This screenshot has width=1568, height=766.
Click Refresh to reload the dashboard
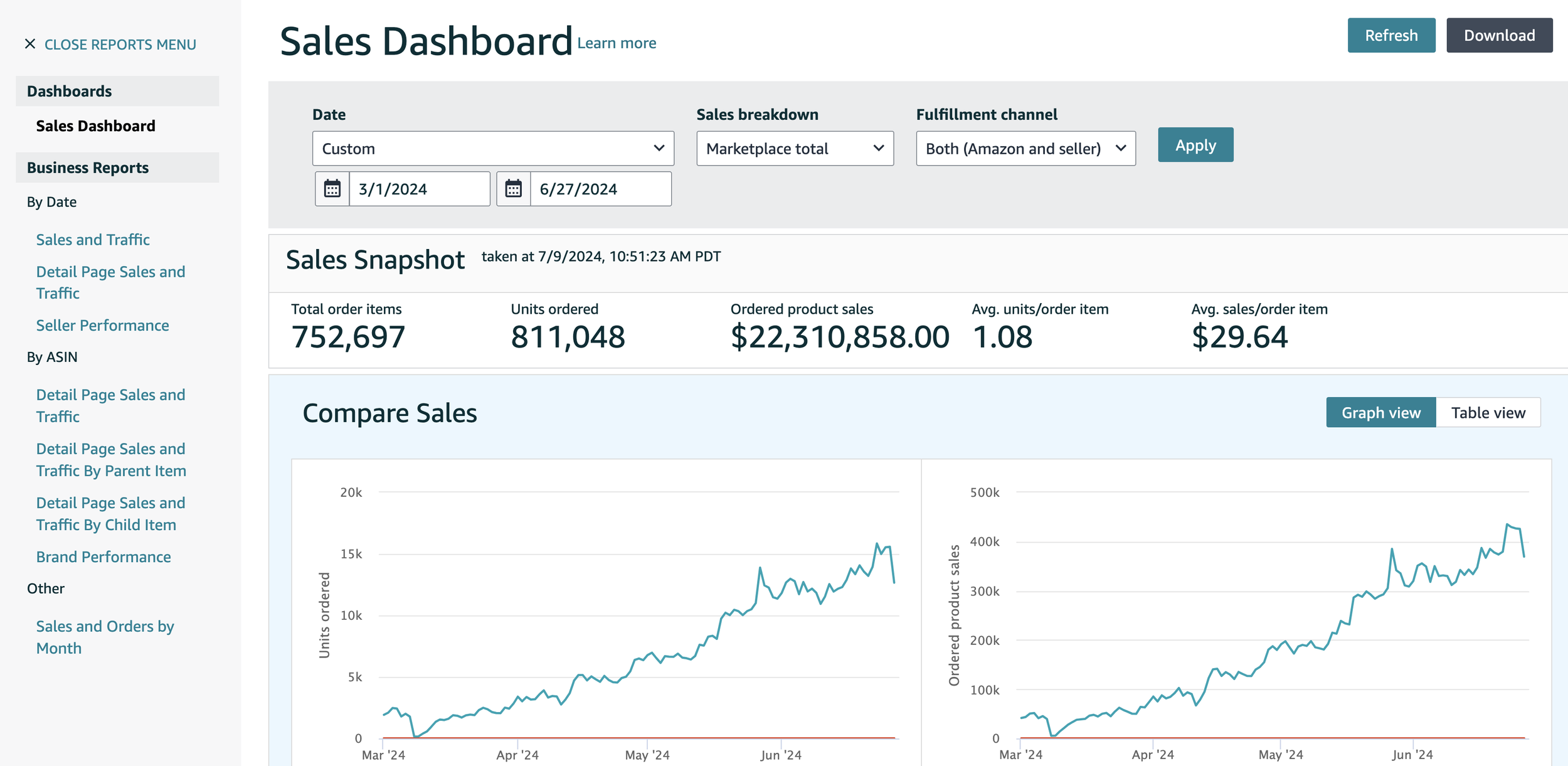click(1391, 35)
